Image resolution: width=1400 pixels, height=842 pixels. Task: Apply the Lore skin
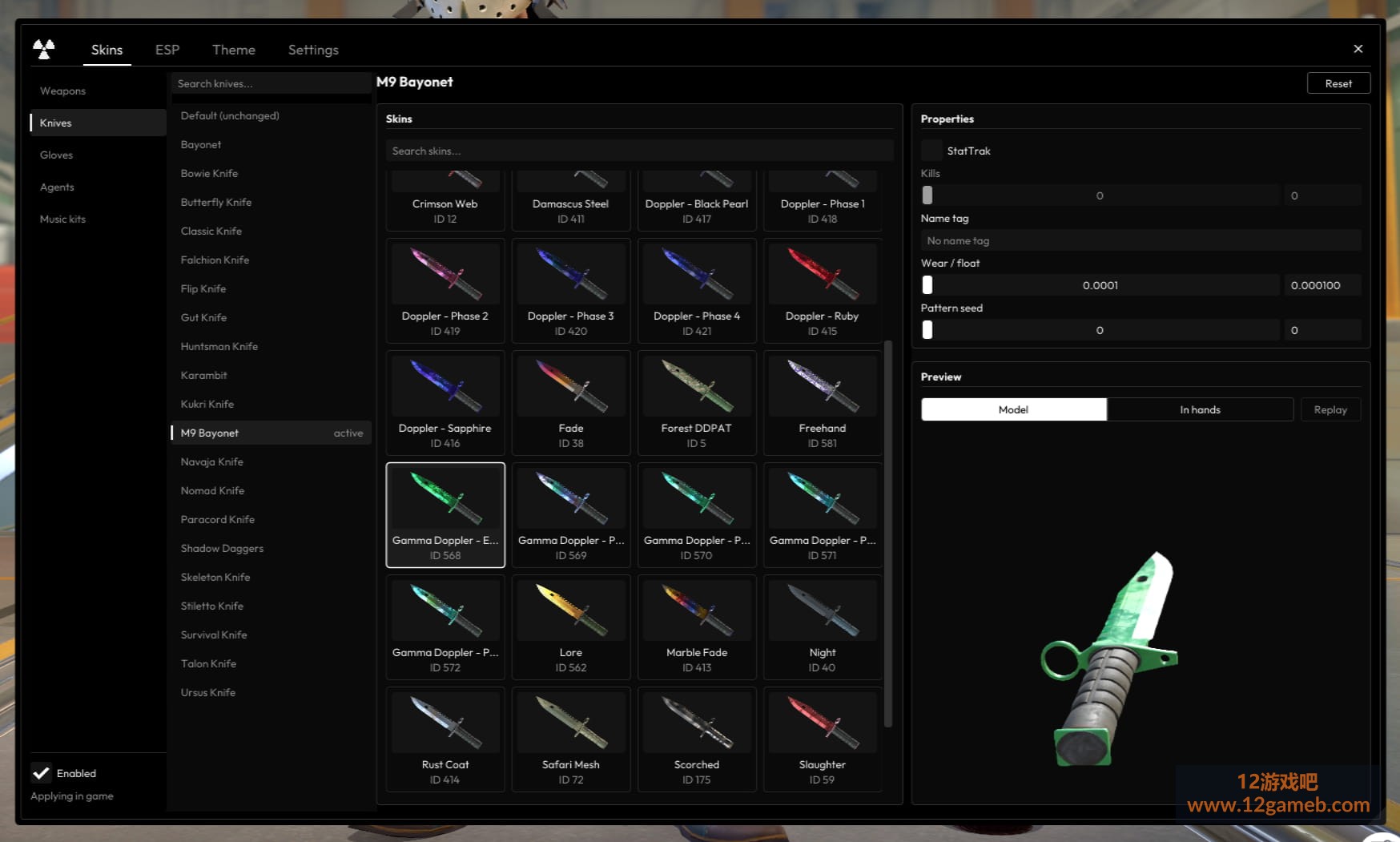coord(571,627)
